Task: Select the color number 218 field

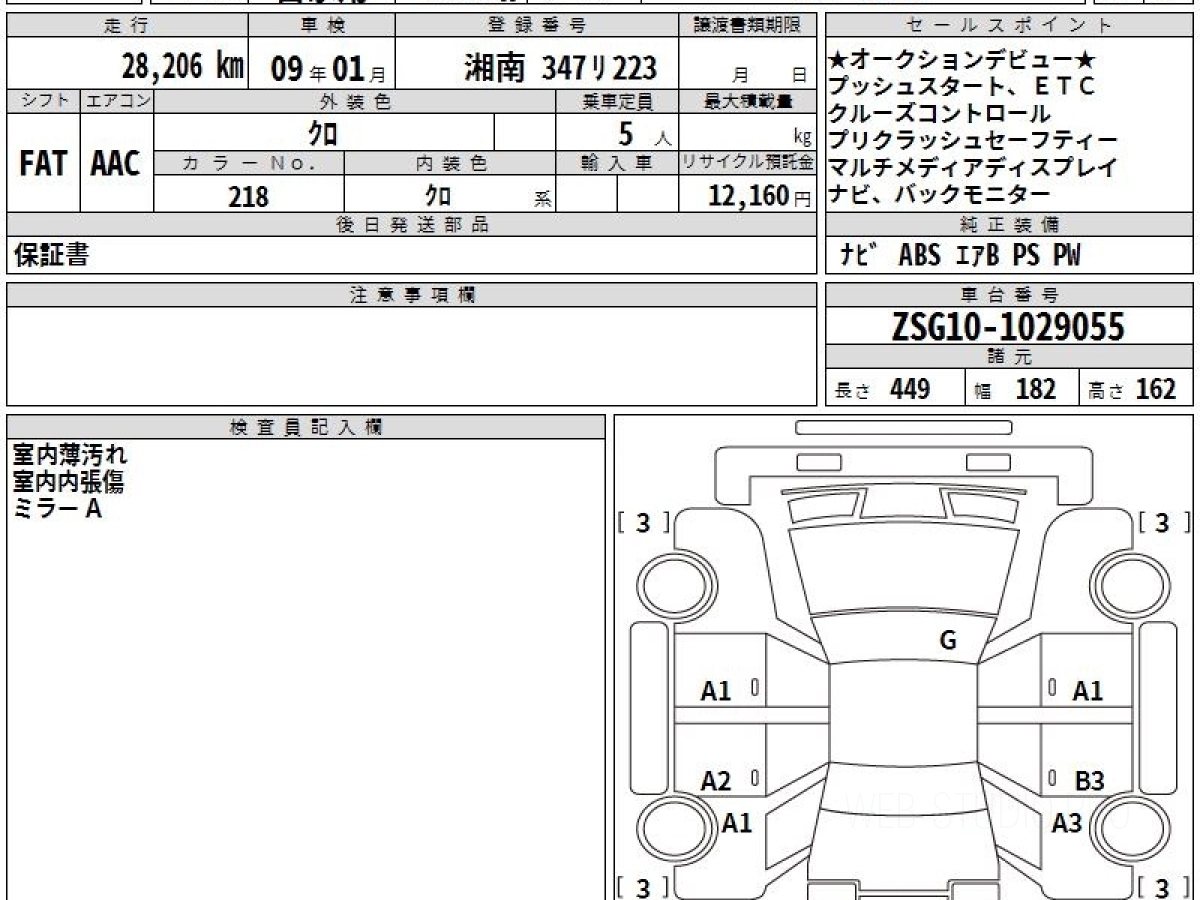Action: 248,197
